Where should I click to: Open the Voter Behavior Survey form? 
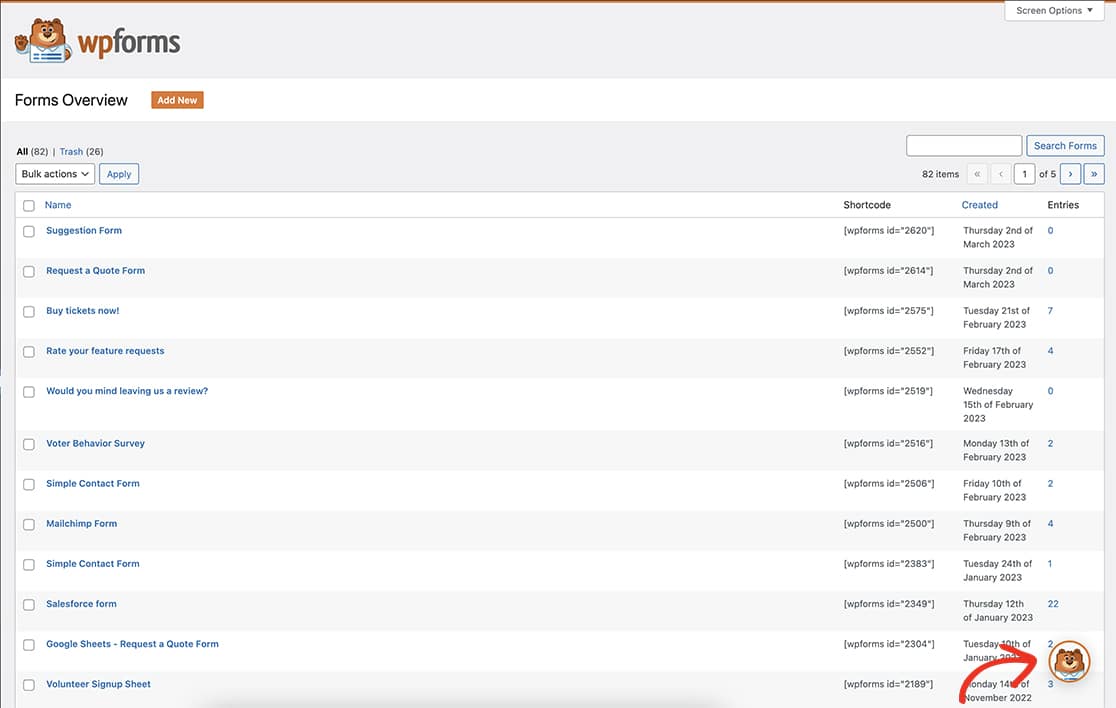click(95, 443)
